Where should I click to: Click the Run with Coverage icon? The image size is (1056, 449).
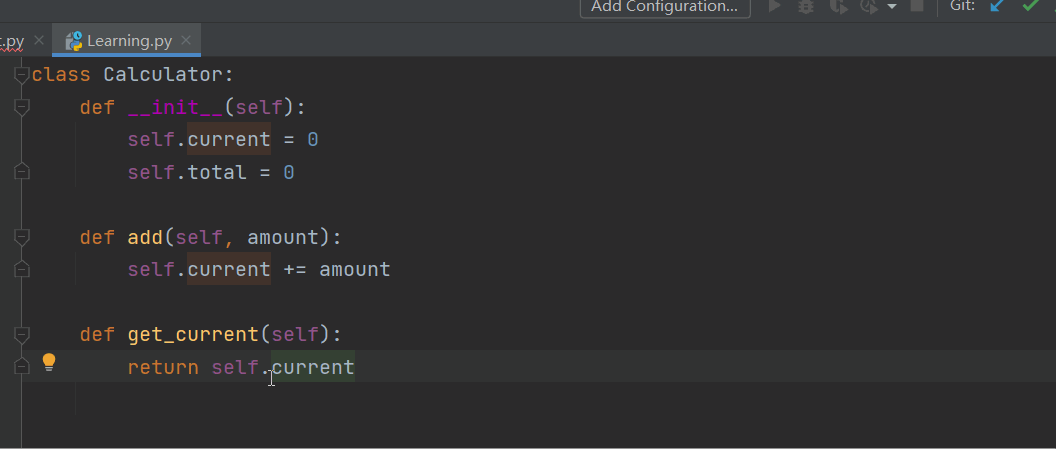(838, 7)
